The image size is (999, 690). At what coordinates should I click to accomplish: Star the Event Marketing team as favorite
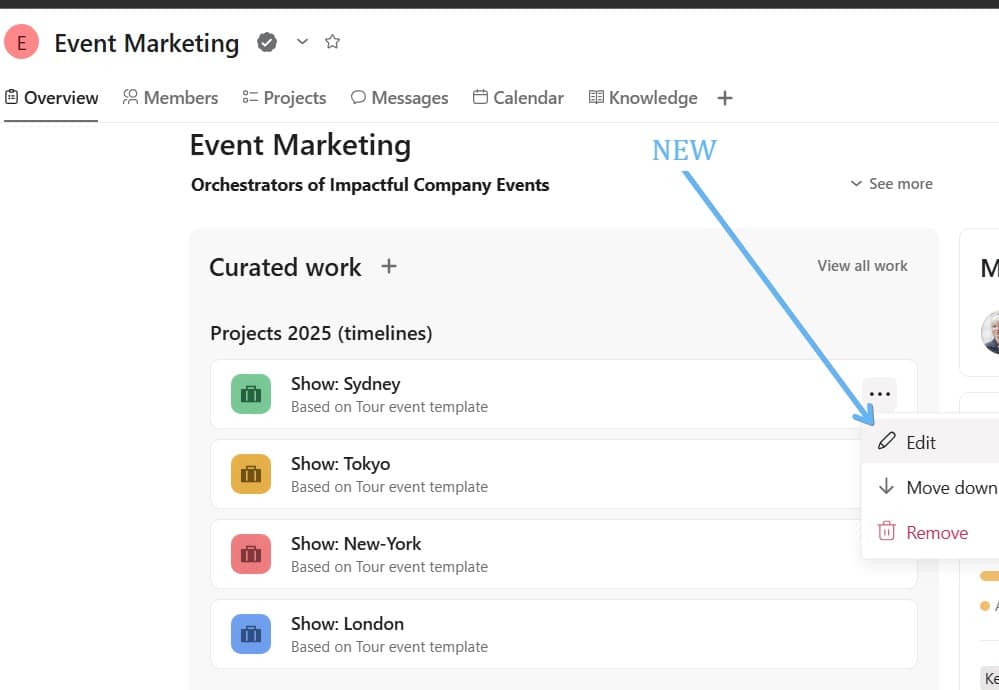[x=333, y=42]
